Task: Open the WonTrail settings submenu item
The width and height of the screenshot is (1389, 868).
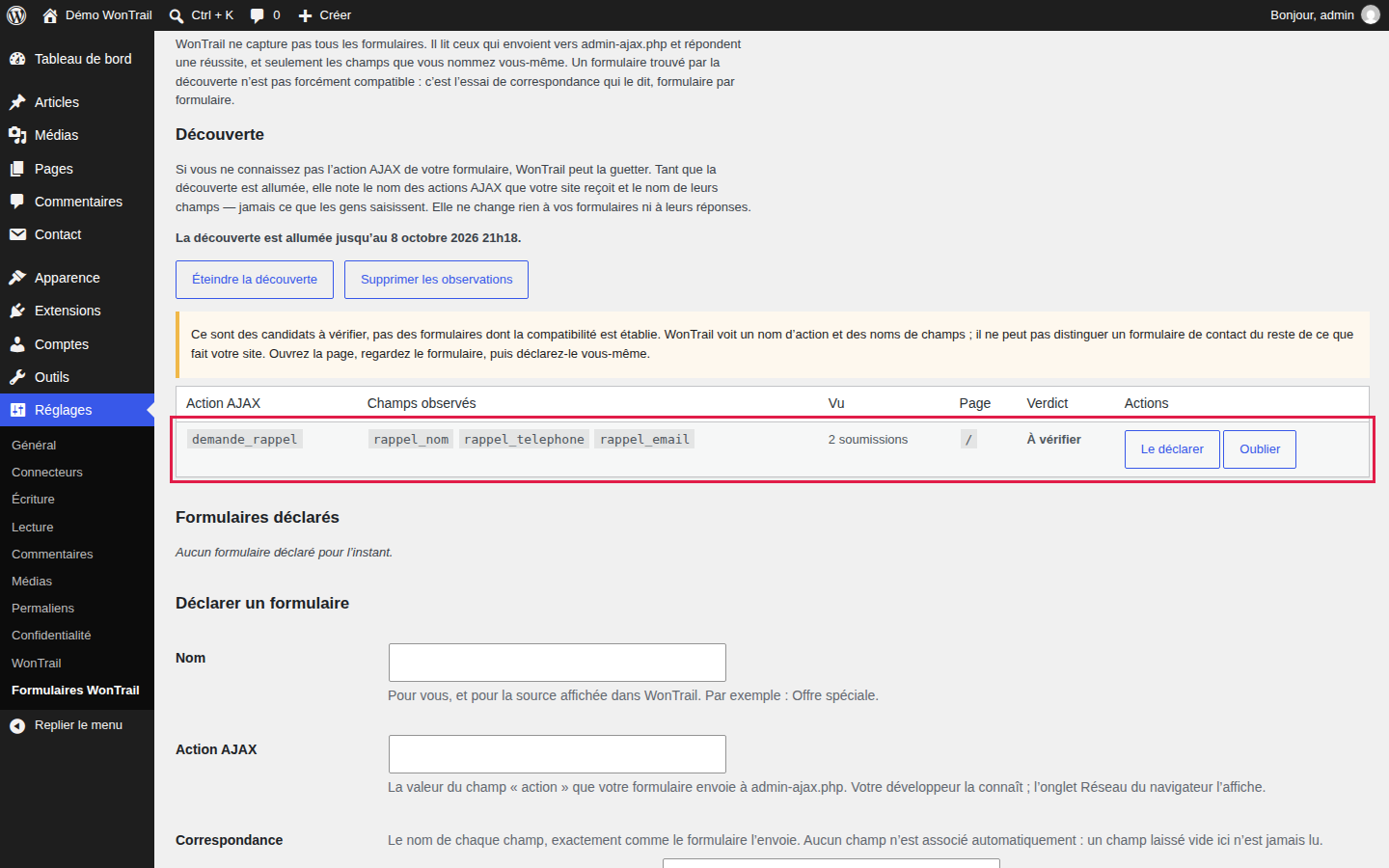Action: coord(37,664)
